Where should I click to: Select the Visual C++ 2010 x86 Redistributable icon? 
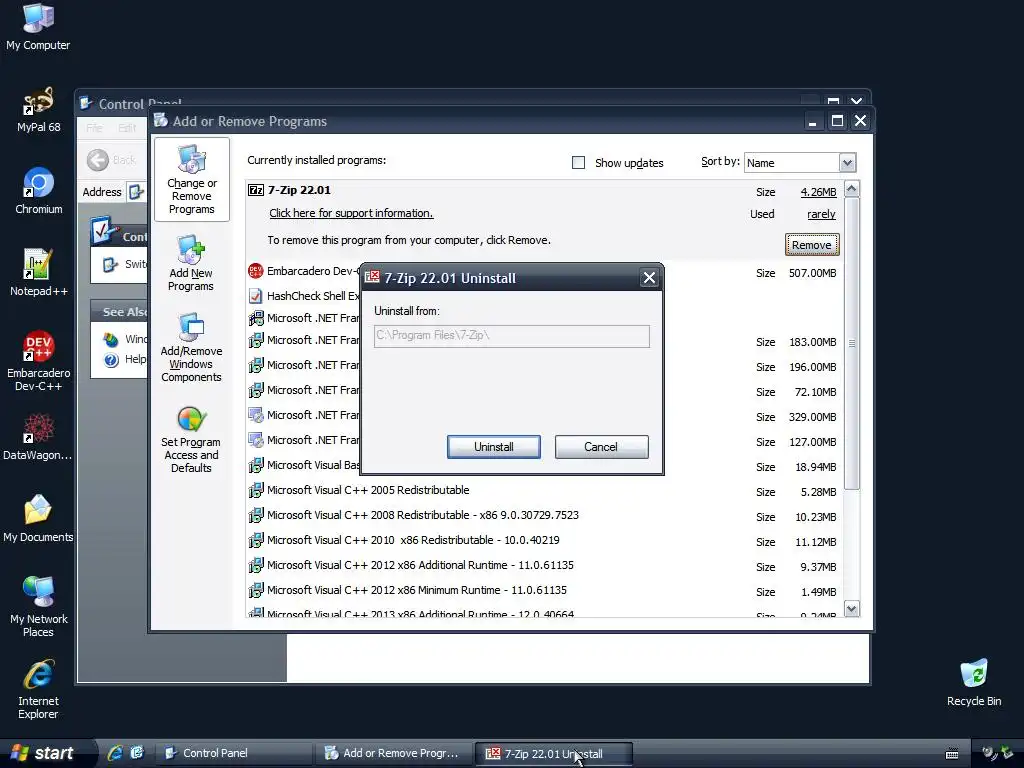pyautogui.click(x=255, y=540)
